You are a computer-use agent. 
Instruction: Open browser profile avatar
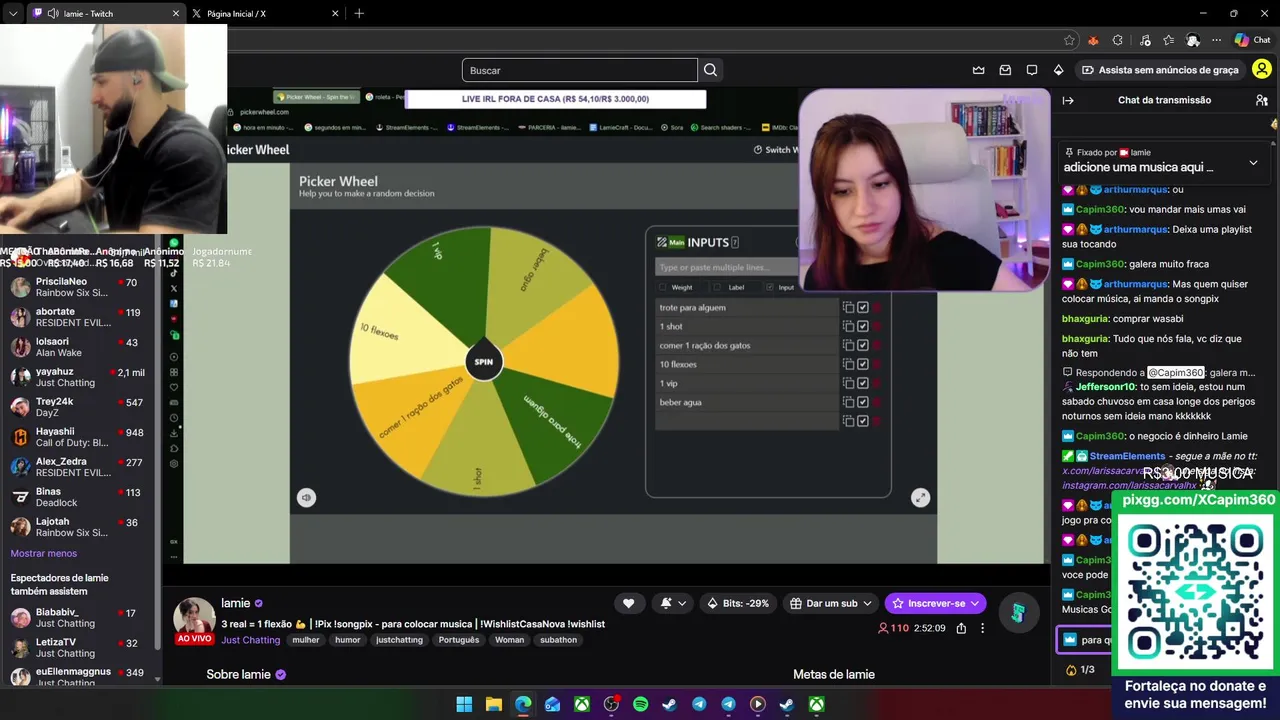pos(1193,40)
